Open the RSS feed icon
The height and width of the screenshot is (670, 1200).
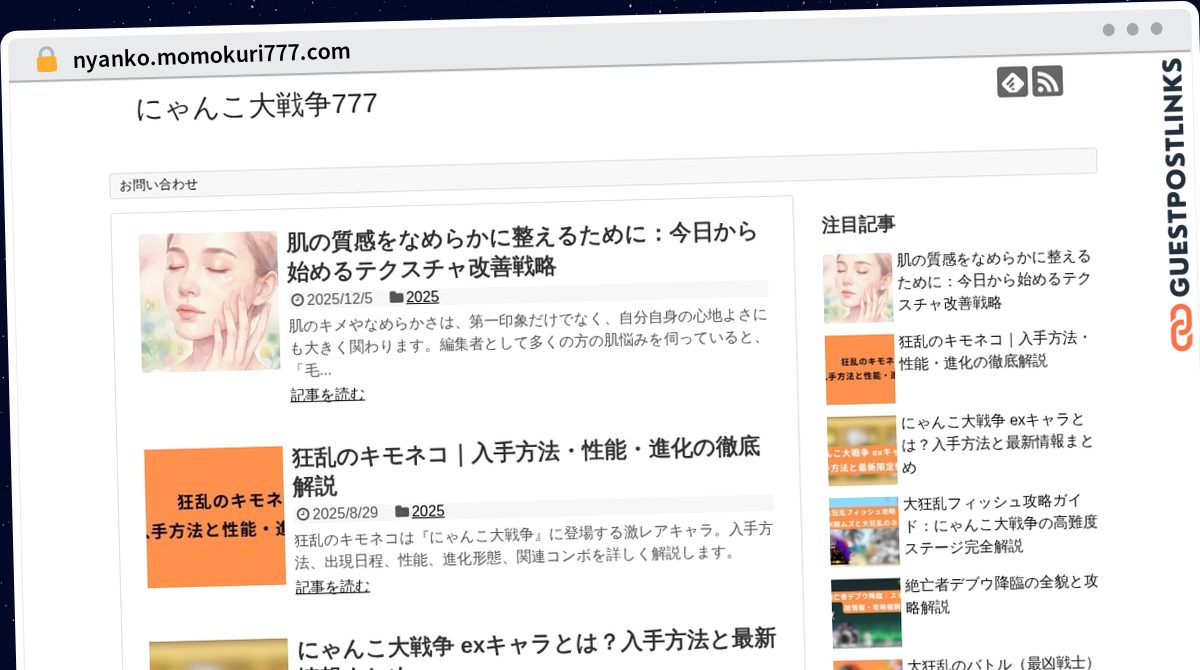(1047, 80)
